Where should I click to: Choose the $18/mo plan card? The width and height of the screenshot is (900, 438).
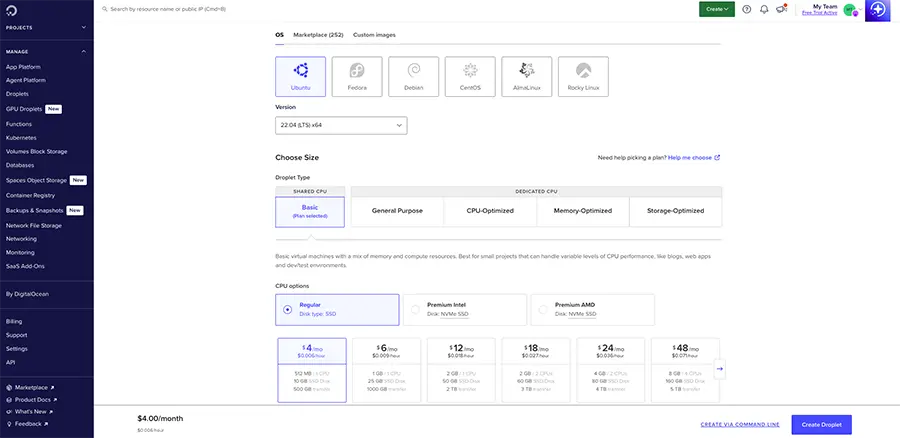point(536,370)
